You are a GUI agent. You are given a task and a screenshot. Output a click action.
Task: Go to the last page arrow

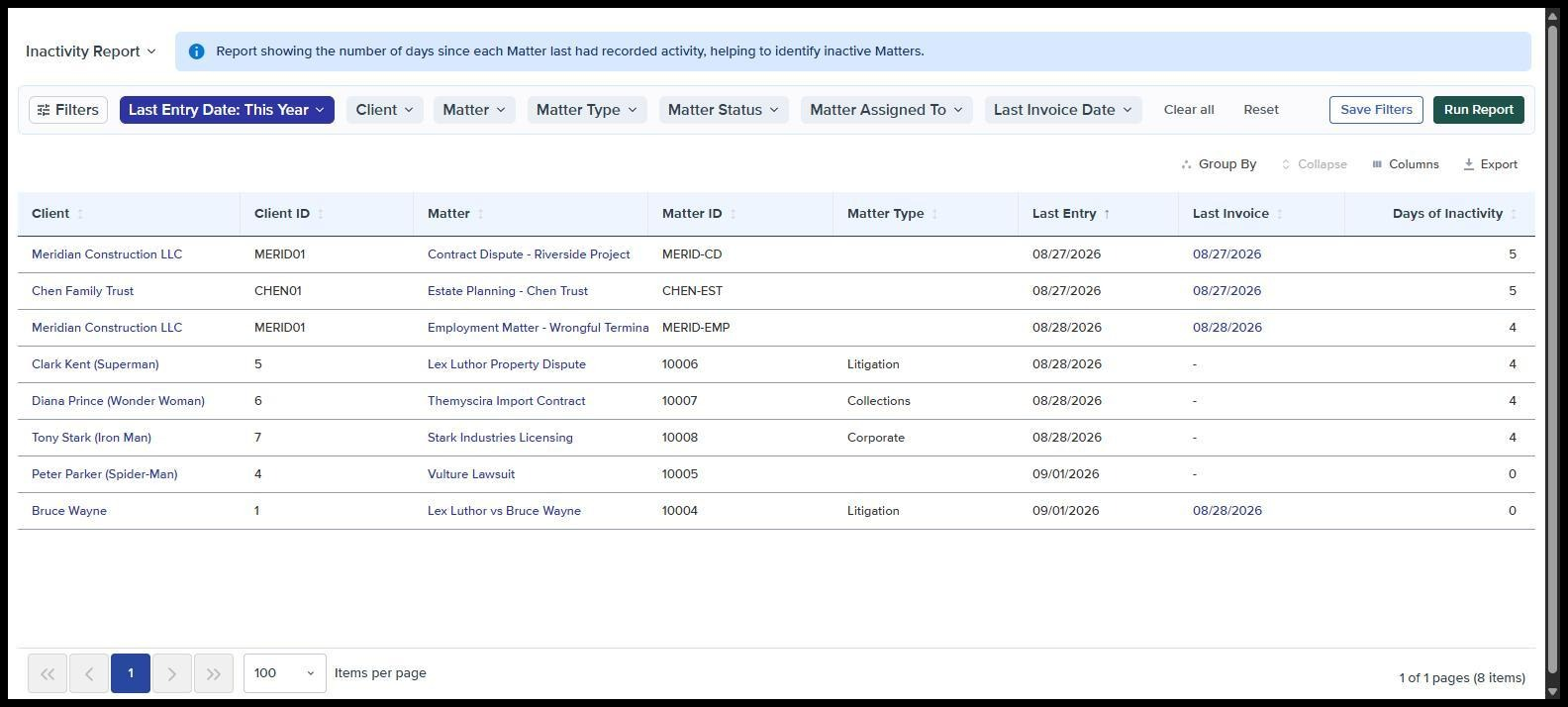tap(214, 673)
